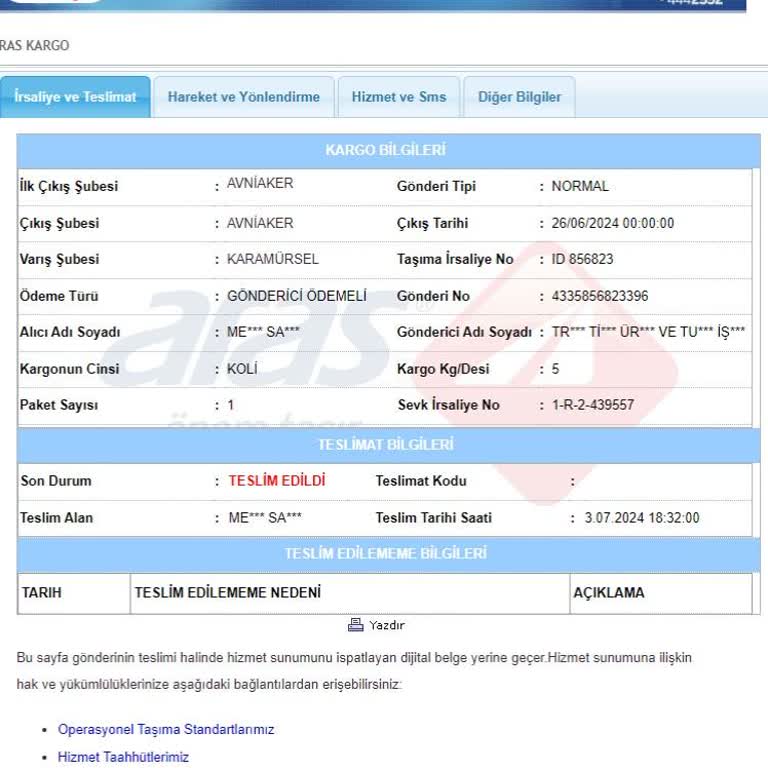
Task: Select Teslim Tarihi value 3.07.2024 18:32:00
Action: click(x=642, y=518)
